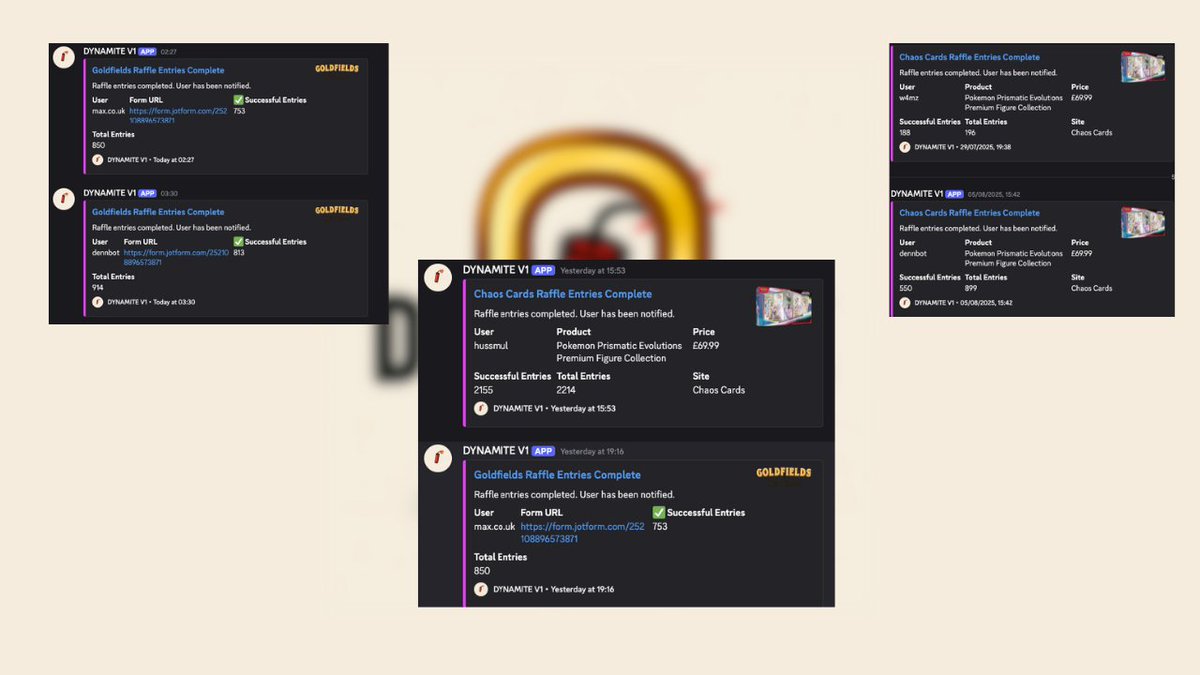This screenshot has width=1200, height=675.
Task: Click the DYNAMITE V1 username at 03:30
Action: (109, 193)
